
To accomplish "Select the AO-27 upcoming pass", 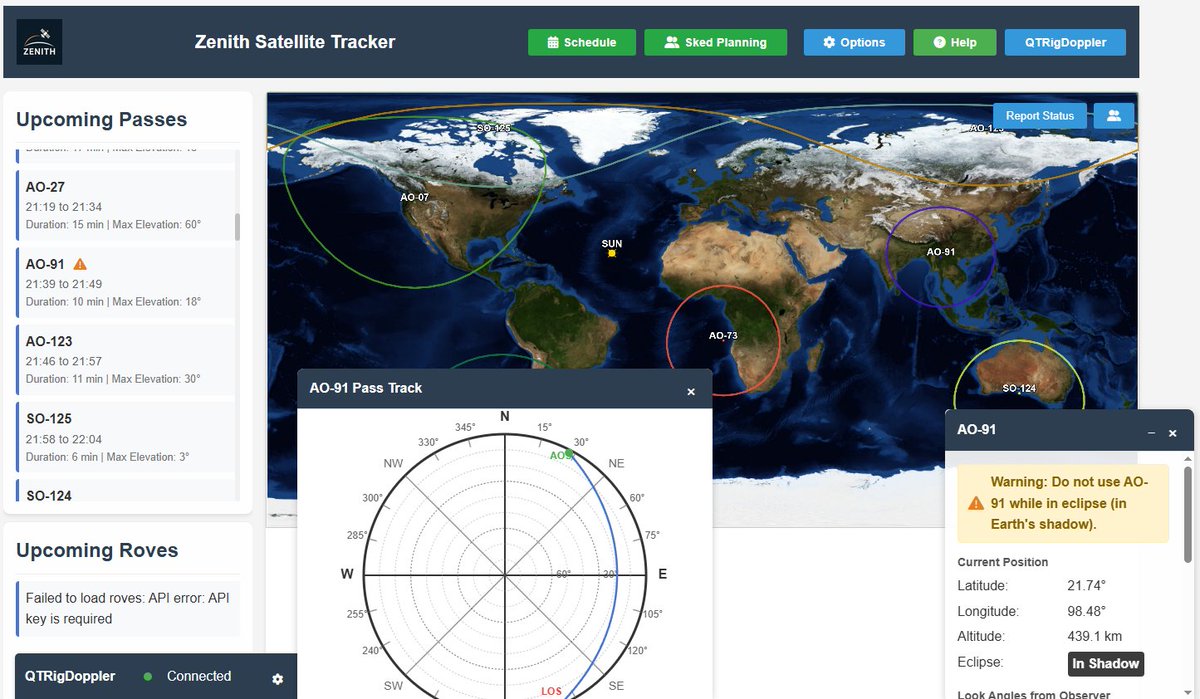I will 126,205.
